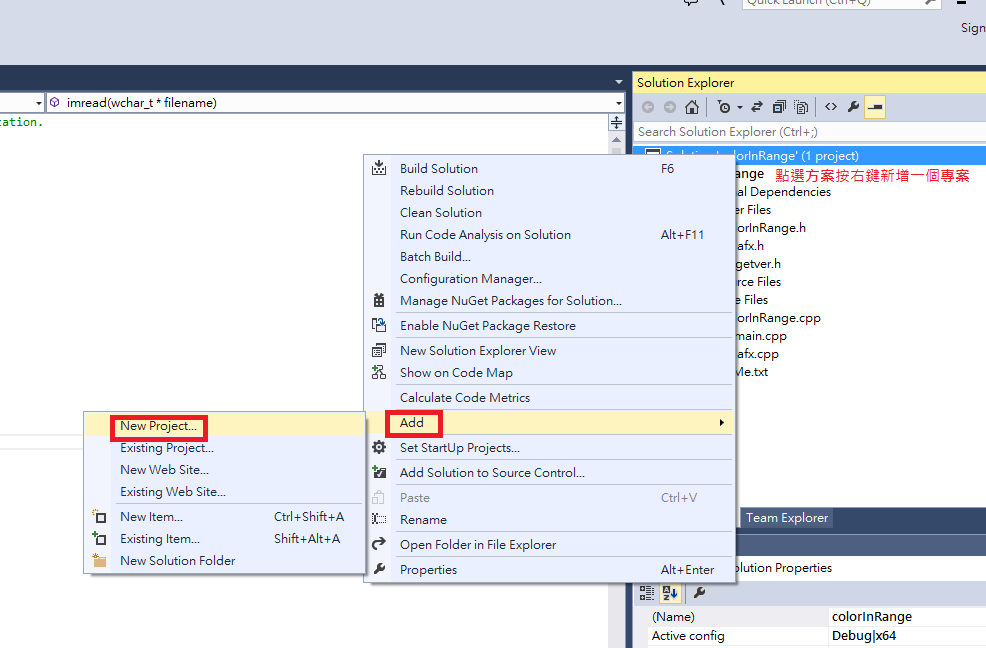Toggle the Show All Files icon
This screenshot has height=648, width=986.
tap(801, 108)
